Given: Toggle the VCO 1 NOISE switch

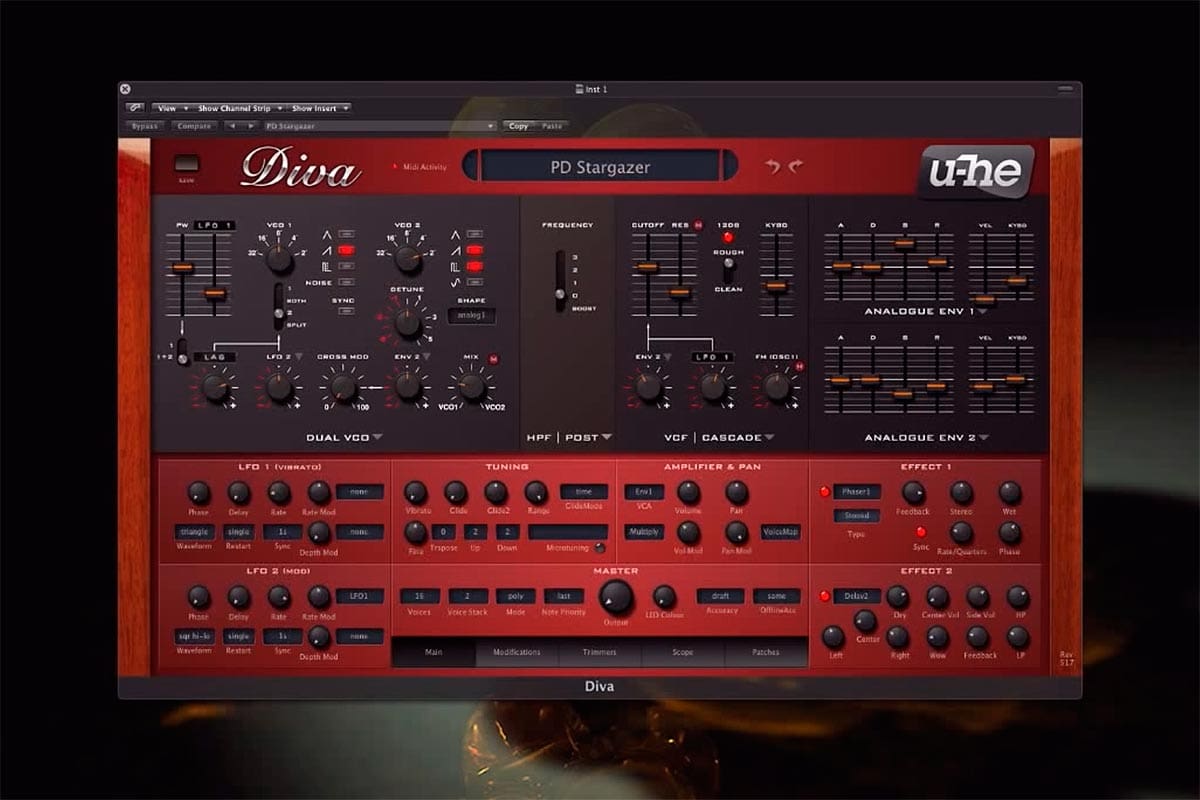Looking at the screenshot, I should [x=347, y=283].
